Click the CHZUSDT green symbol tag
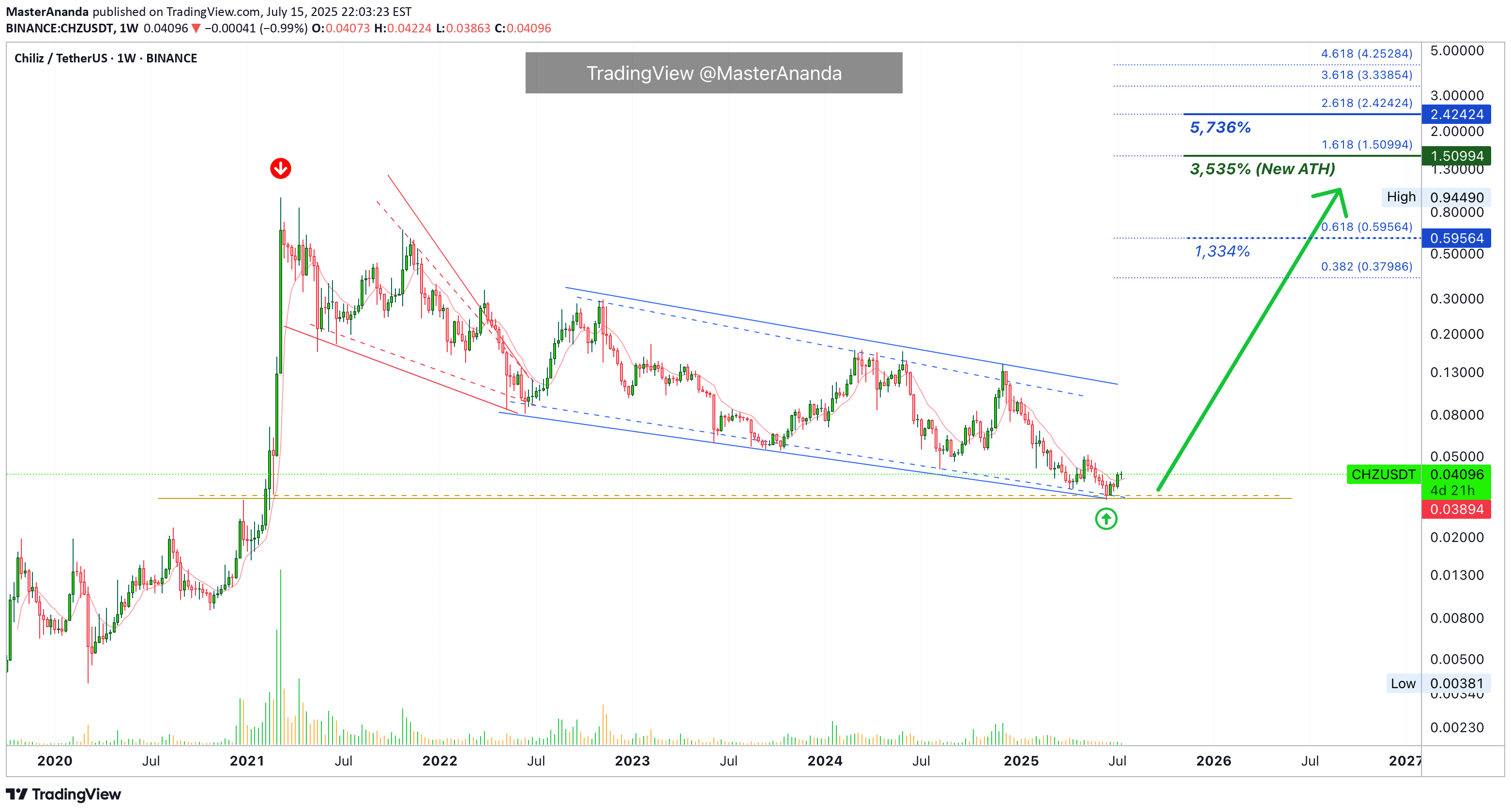1511x812 pixels. [1383, 474]
